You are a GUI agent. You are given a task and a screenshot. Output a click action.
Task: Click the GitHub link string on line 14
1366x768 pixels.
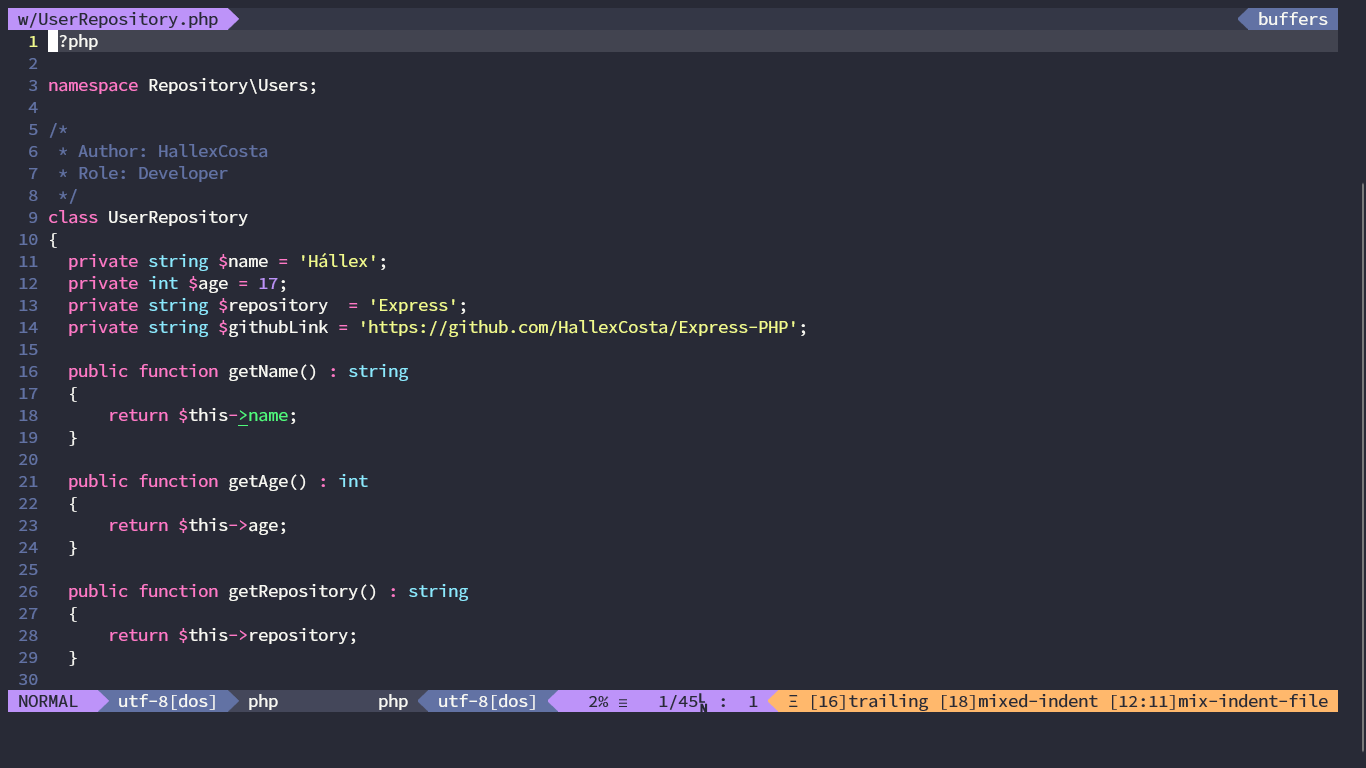tap(580, 327)
